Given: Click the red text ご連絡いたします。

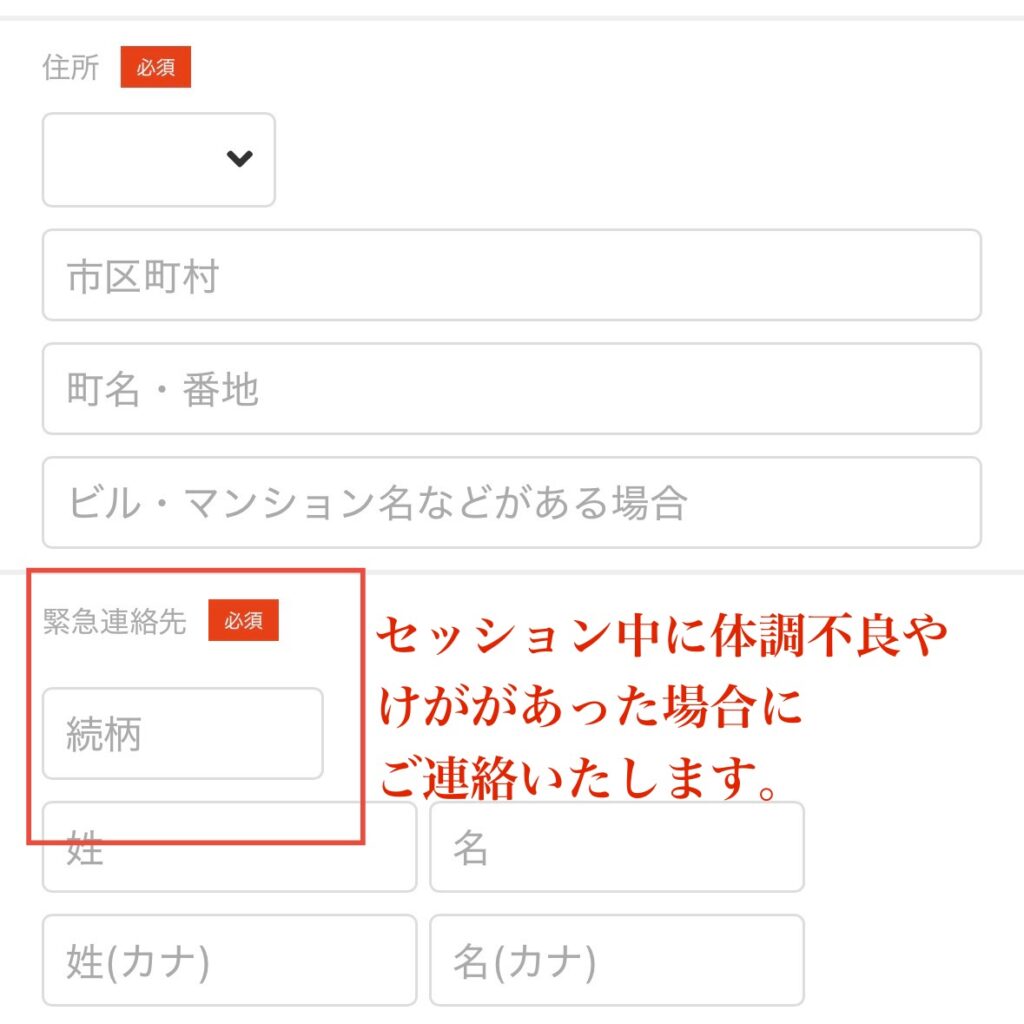Looking at the screenshot, I should [579, 778].
